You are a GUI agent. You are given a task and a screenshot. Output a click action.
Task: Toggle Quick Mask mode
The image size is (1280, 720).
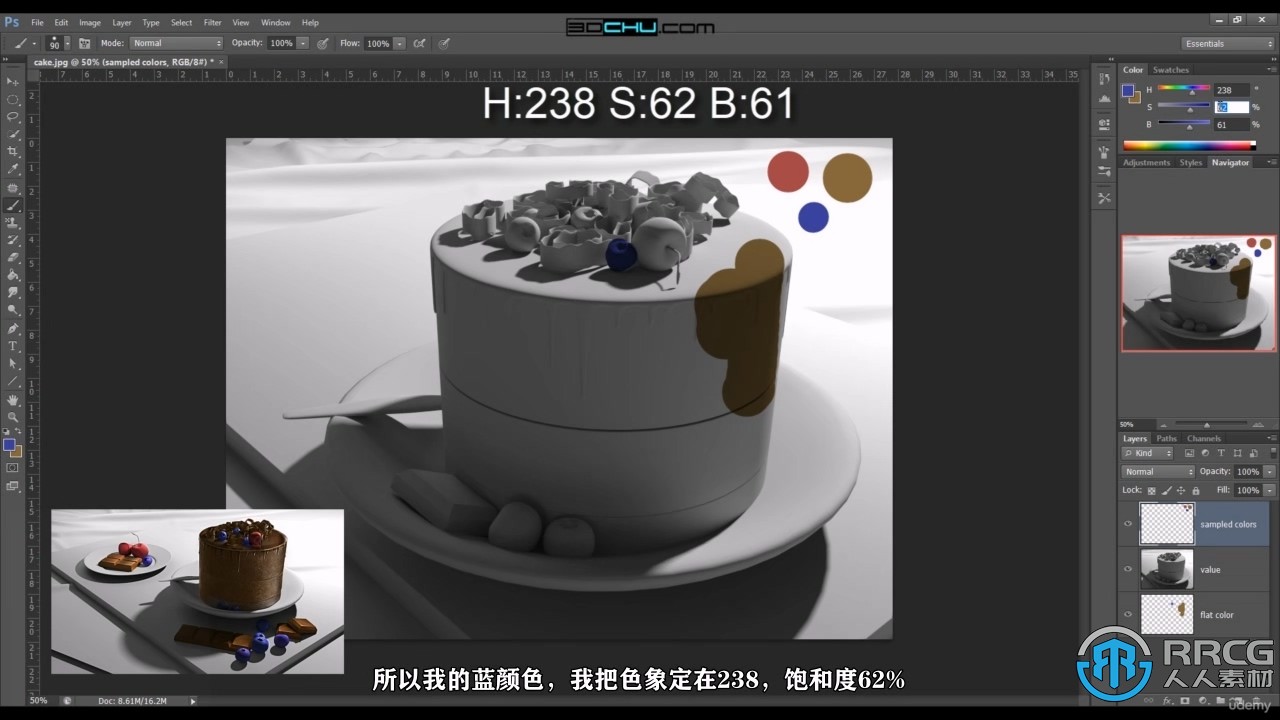pyautogui.click(x=13, y=467)
